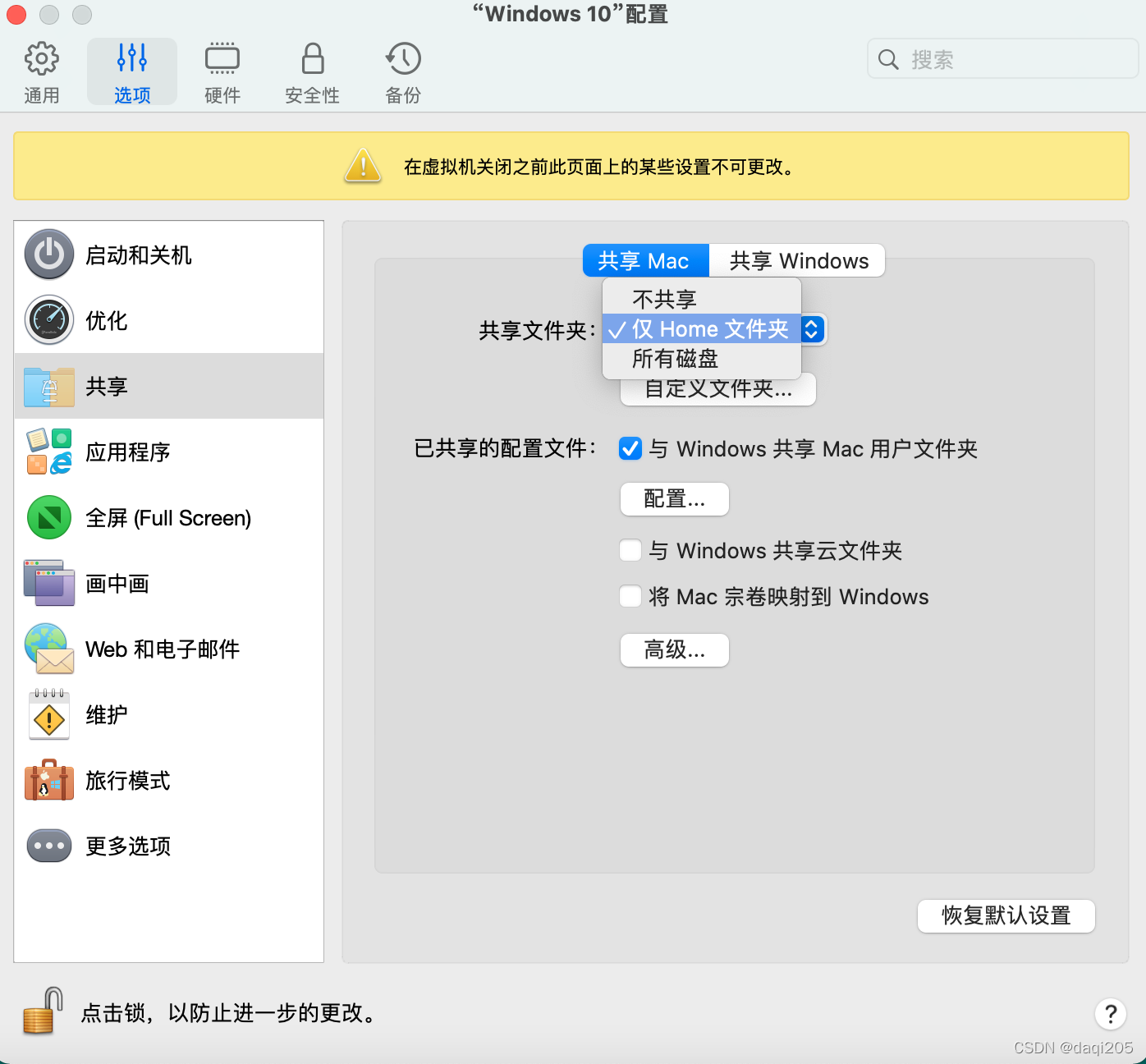Viewport: 1146px width, 1064px height.
Task: Choose 所有磁盘 in the folder sharing menu
Action: pos(702,359)
